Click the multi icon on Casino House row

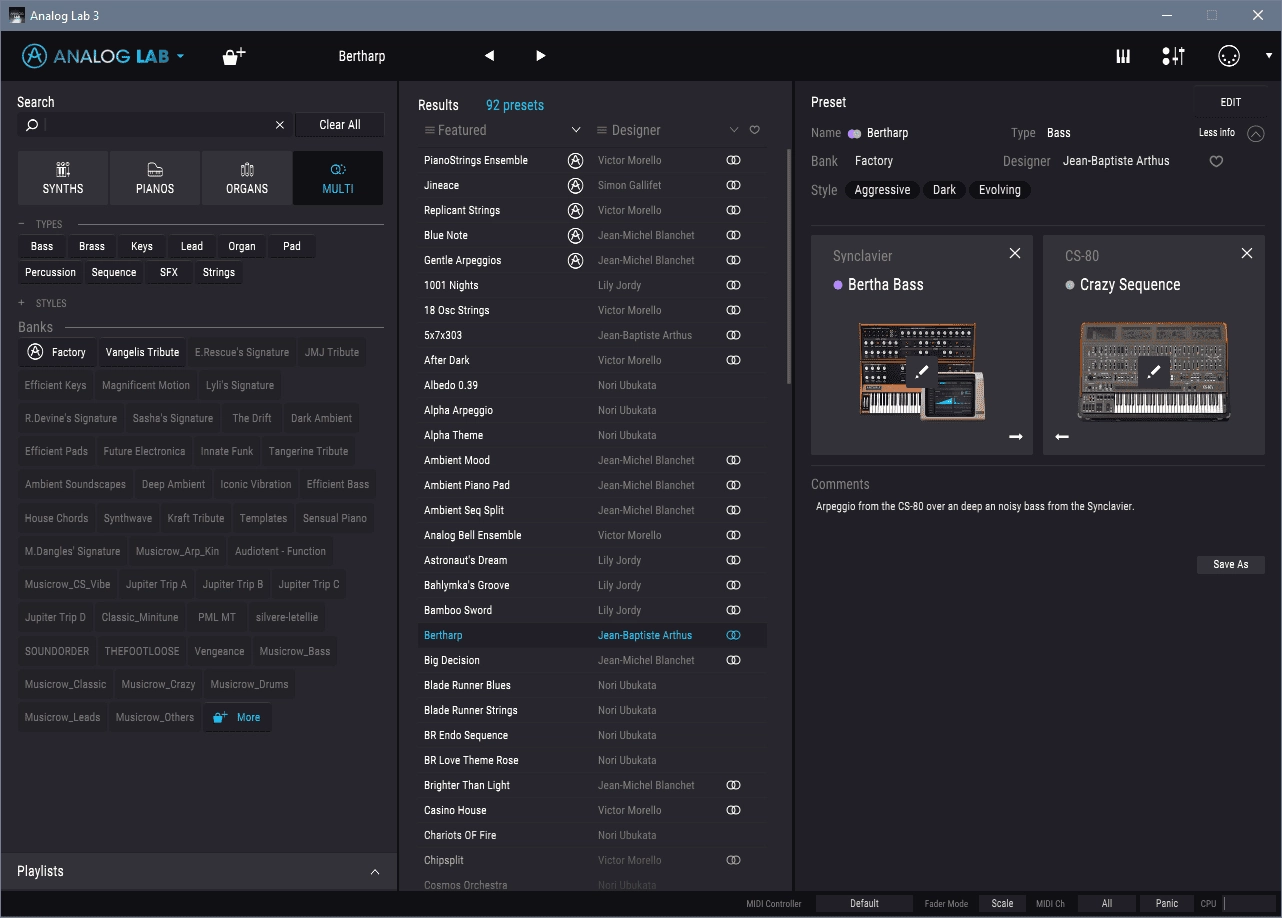[x=733, y=810]
